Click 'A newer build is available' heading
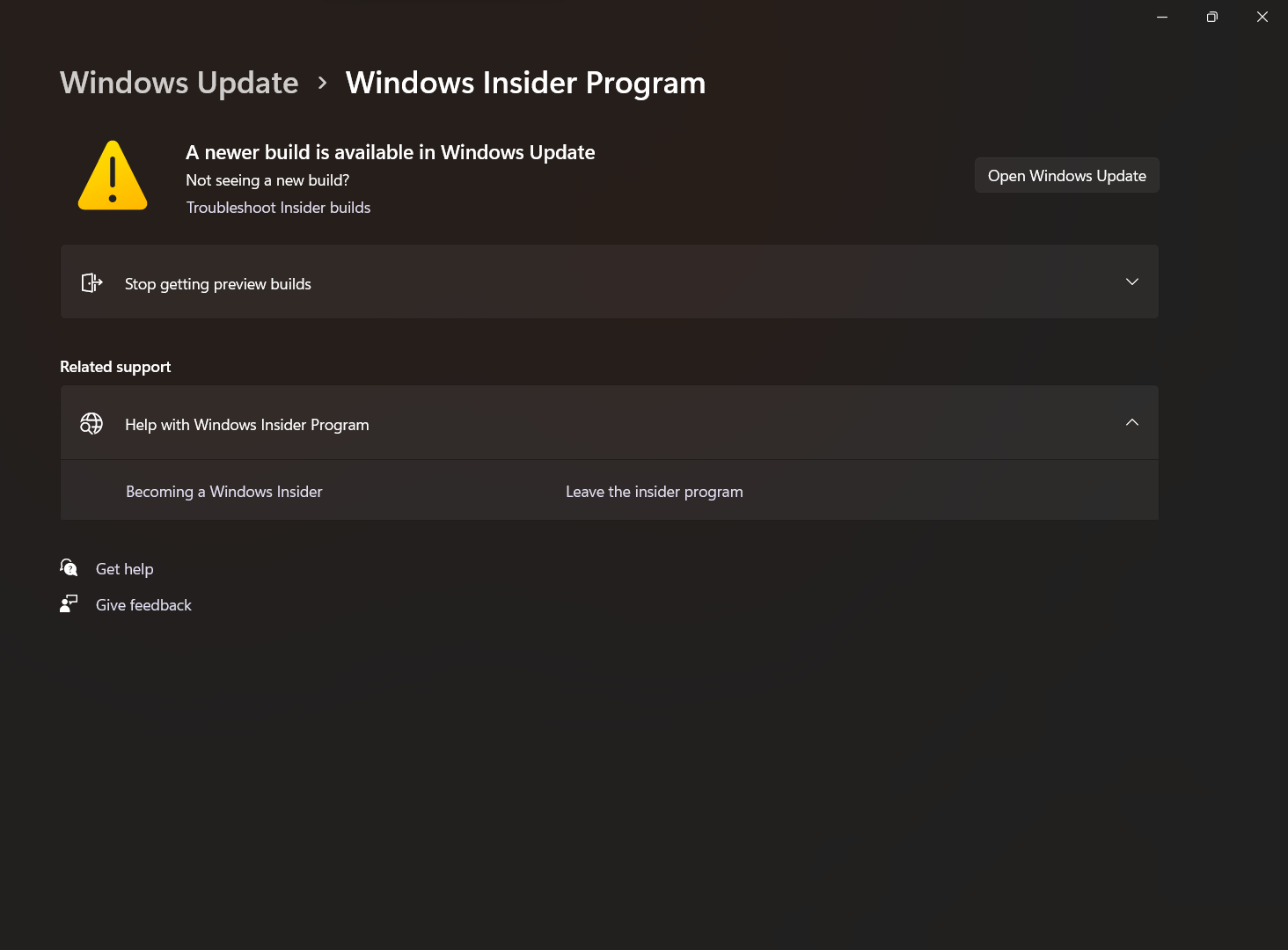Viewport: 1288px width, 950px height. [391, 152]
